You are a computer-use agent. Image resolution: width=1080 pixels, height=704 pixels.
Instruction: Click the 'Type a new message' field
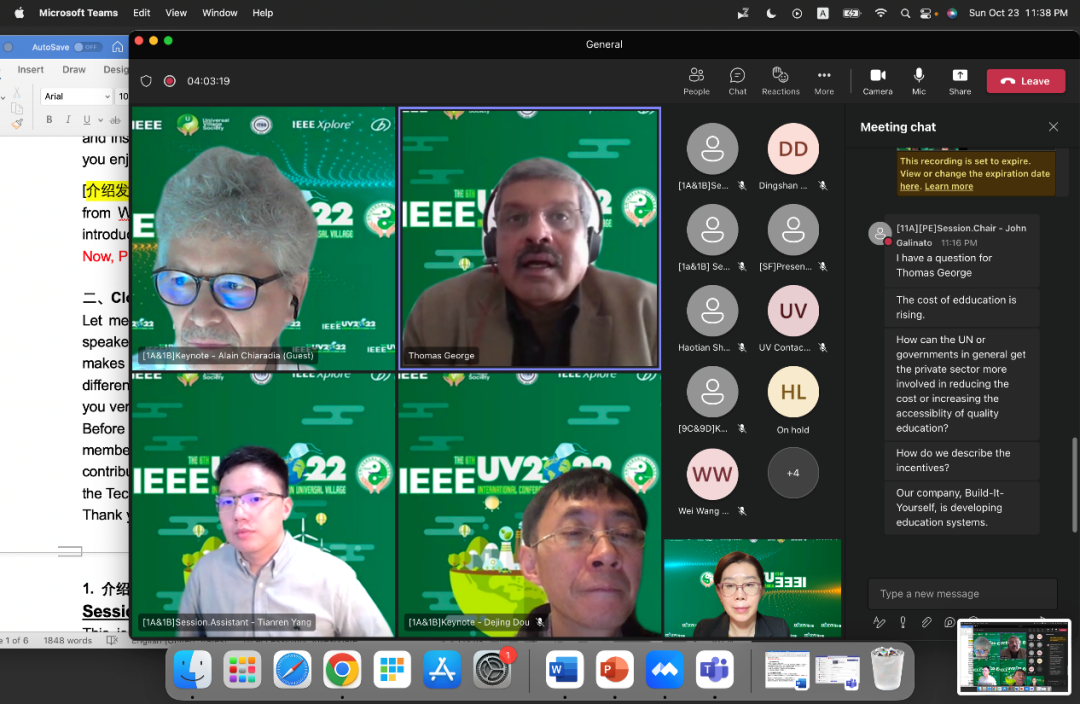point(962,594)
